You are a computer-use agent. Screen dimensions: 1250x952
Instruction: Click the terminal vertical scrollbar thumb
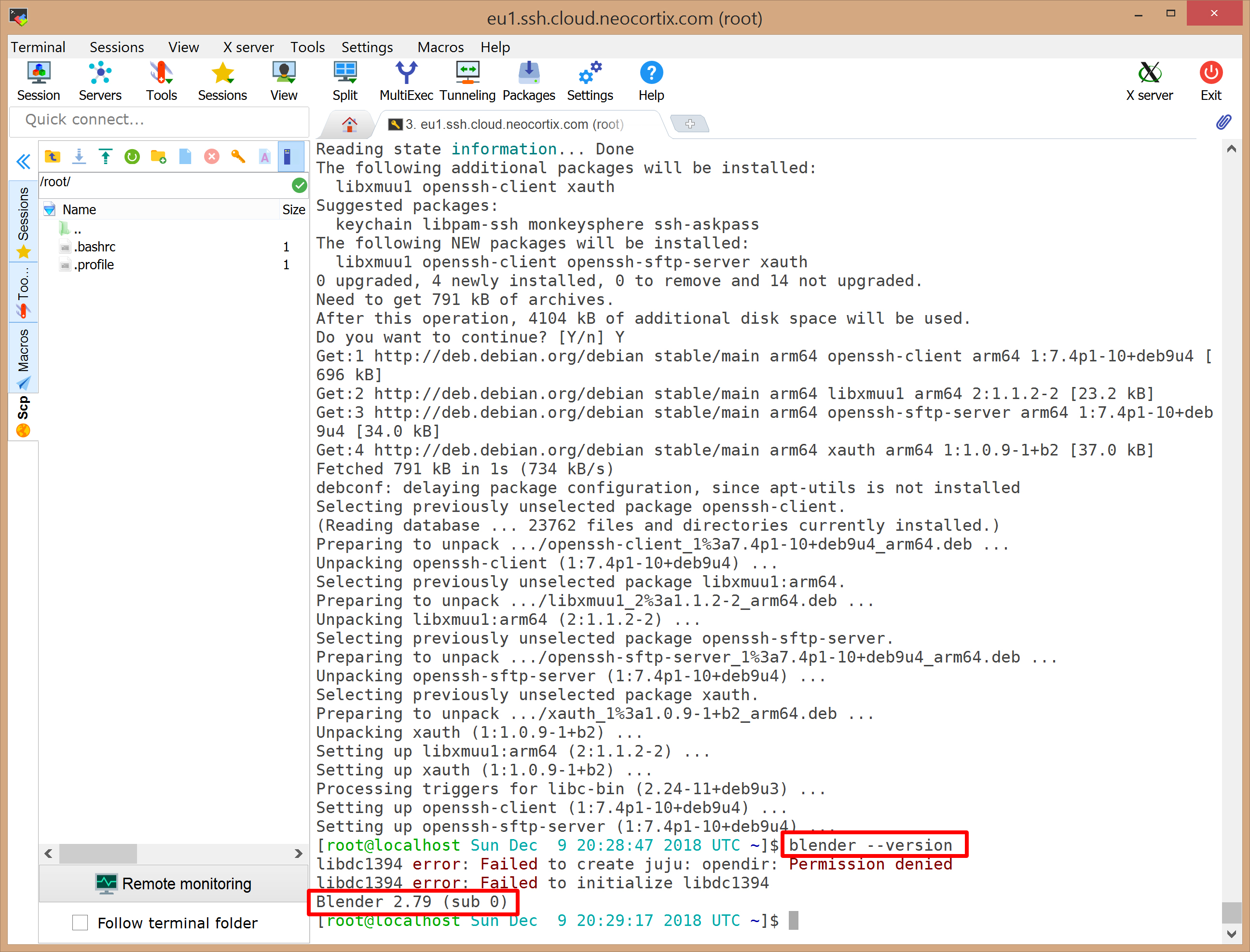click(1231, 912)
